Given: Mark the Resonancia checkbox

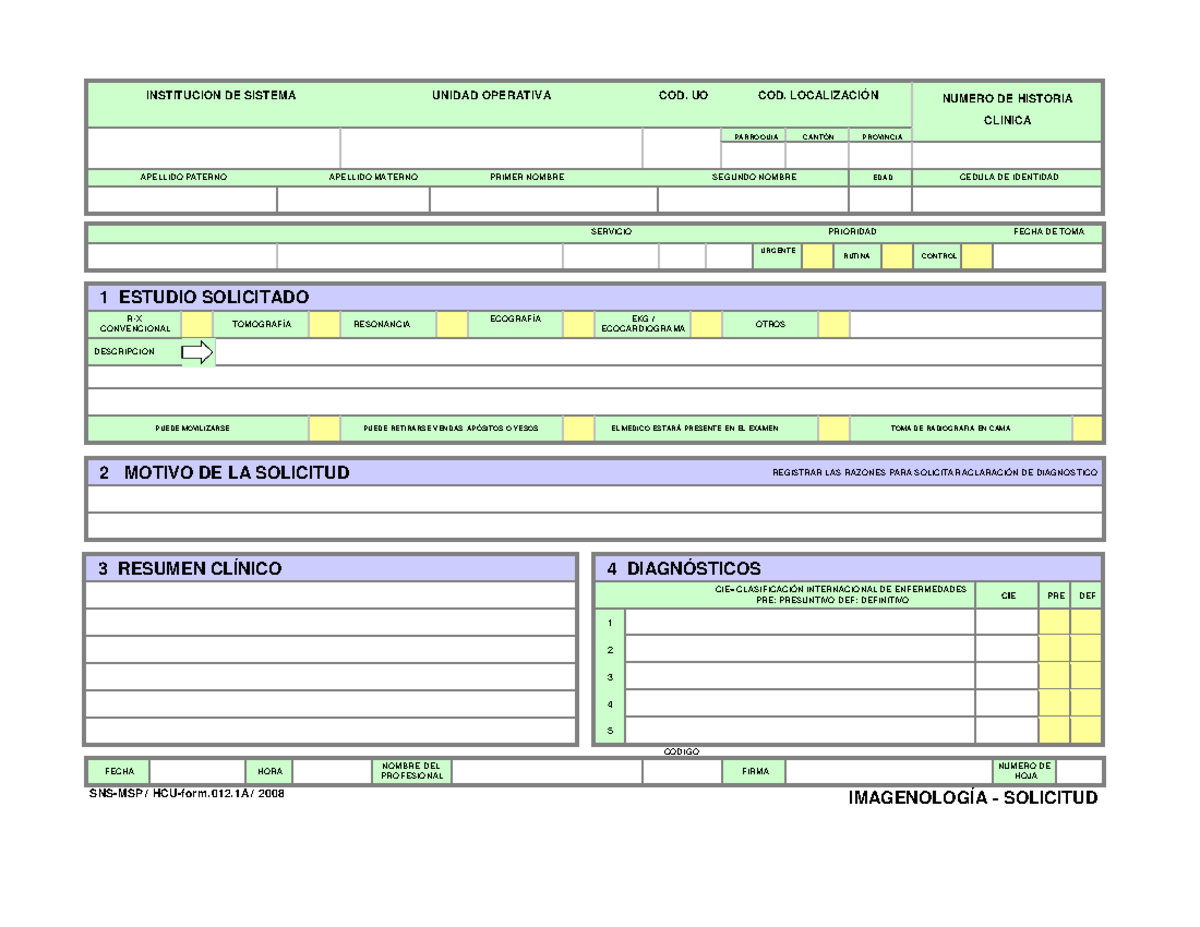Looking at the screenshot, I should (x=452, y=324).
